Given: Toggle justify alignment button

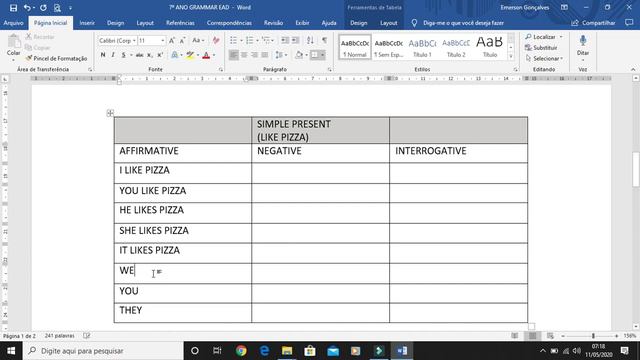Looking at the screenshot, I should 265,55.
